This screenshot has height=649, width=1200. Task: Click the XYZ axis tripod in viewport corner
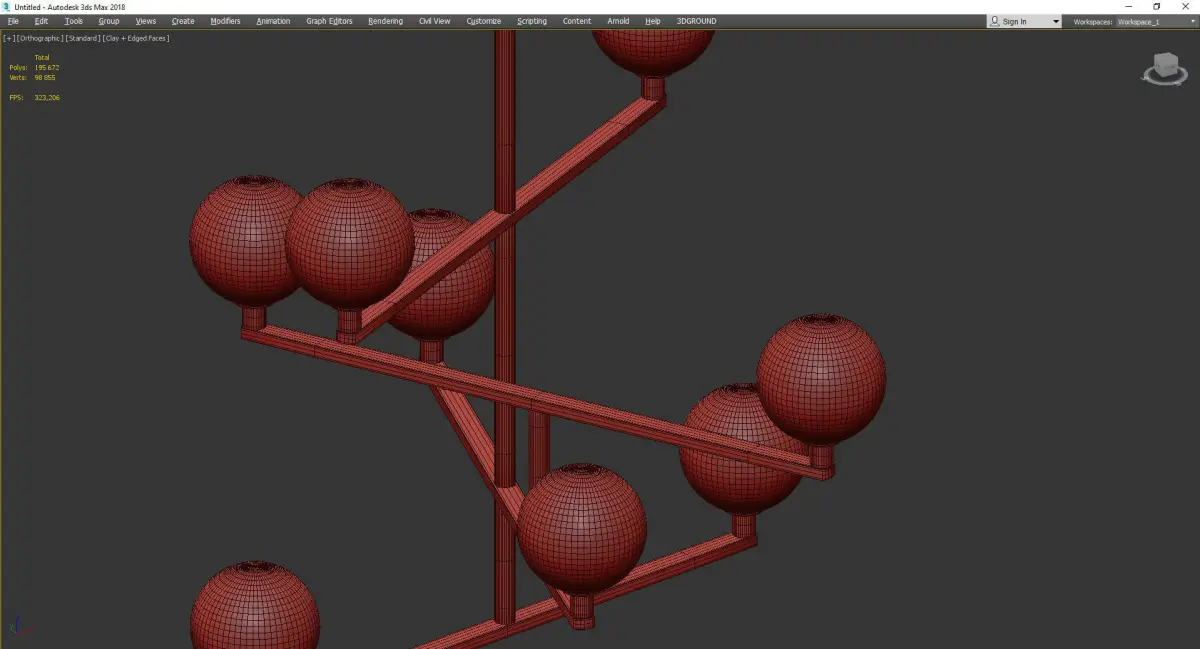click(x=22, y=627)
